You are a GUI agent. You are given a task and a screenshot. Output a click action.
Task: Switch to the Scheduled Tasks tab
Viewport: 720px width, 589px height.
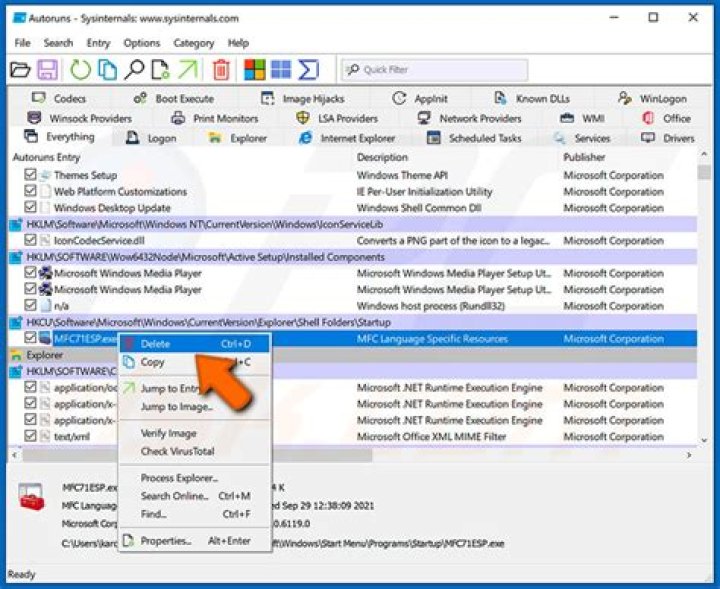484,138
